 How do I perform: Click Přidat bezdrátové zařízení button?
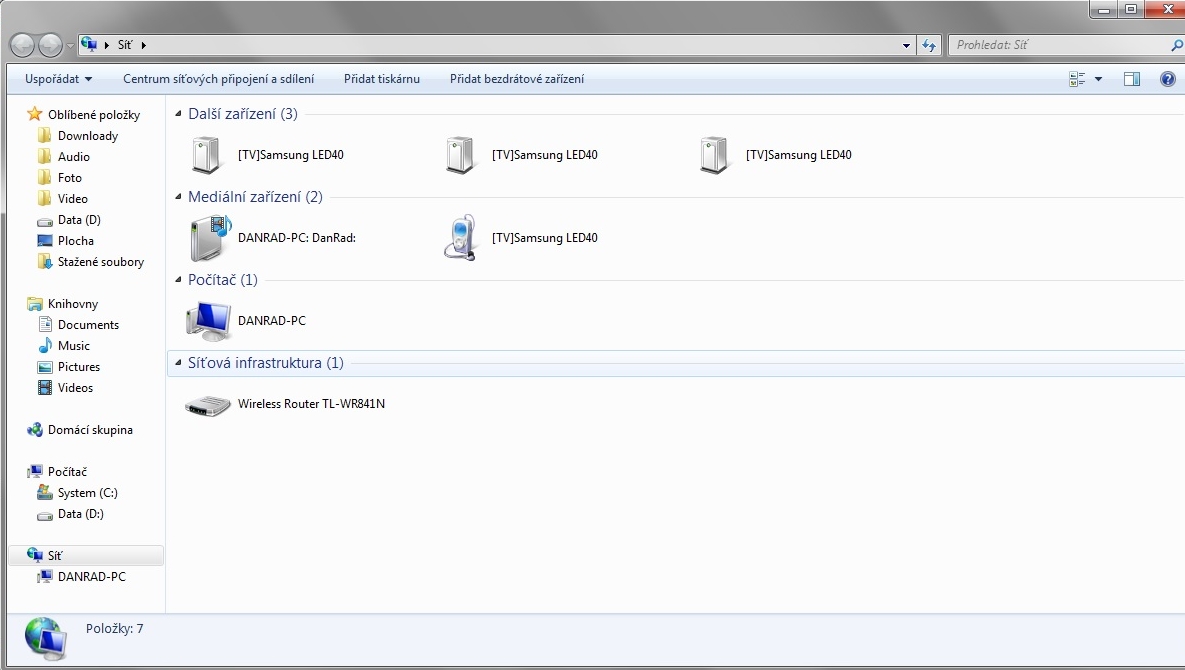coord(516,79)
